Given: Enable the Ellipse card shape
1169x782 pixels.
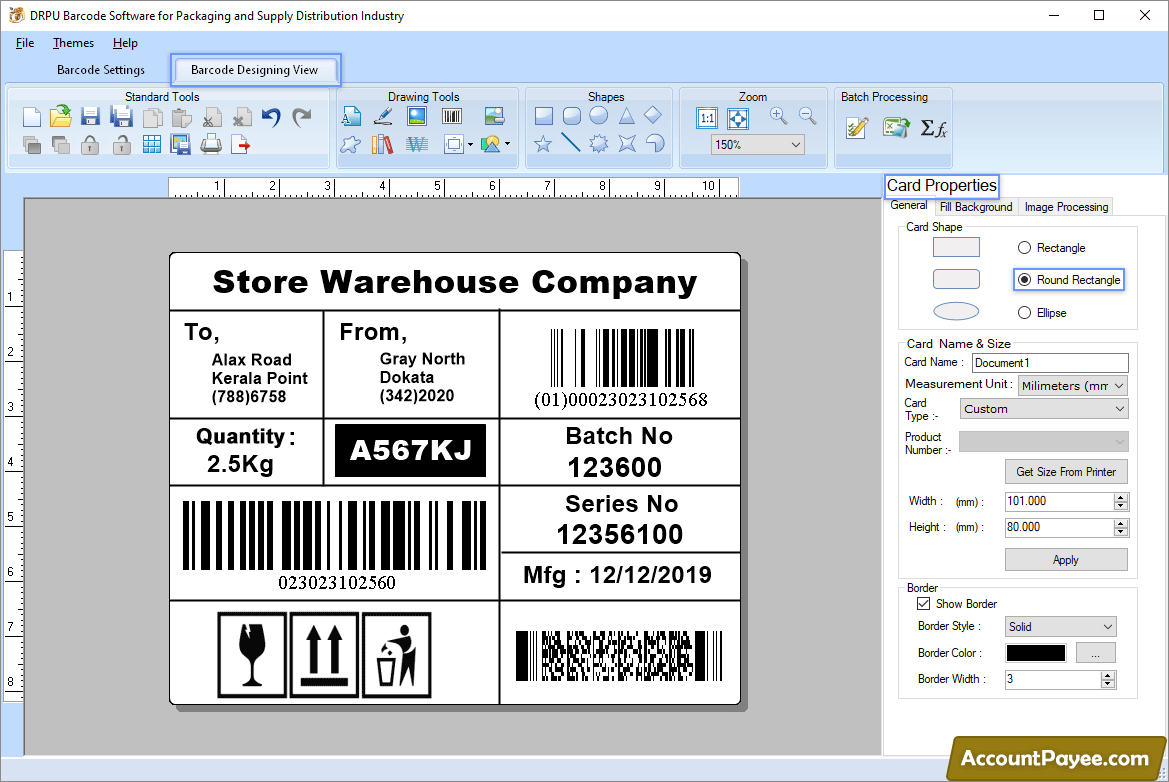Looking at the screenshot, I should tap(1027, 312).
